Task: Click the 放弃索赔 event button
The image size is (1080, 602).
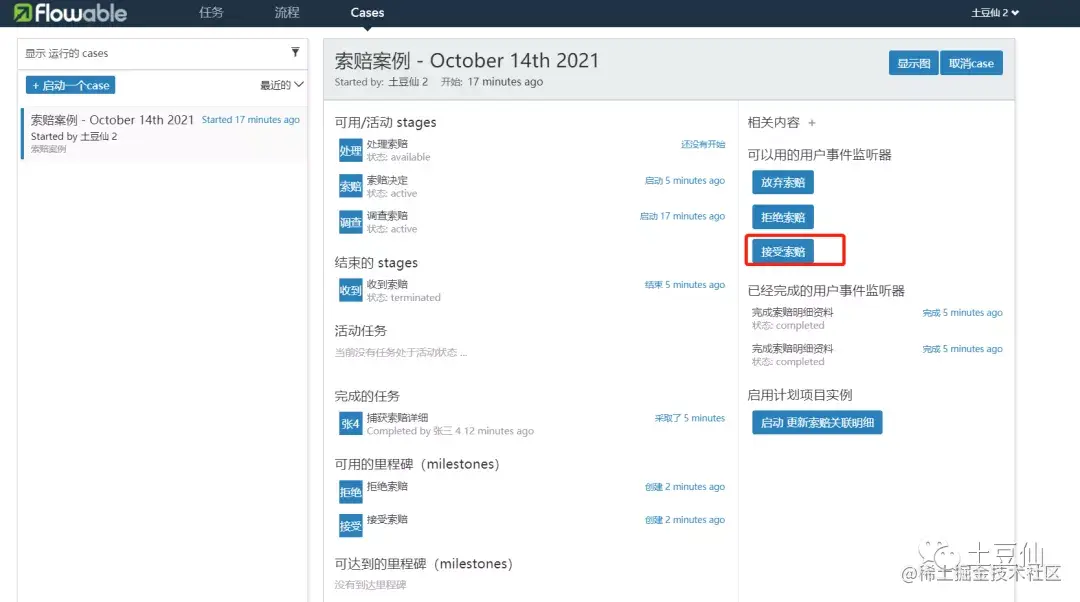Action: pos(782,183)
